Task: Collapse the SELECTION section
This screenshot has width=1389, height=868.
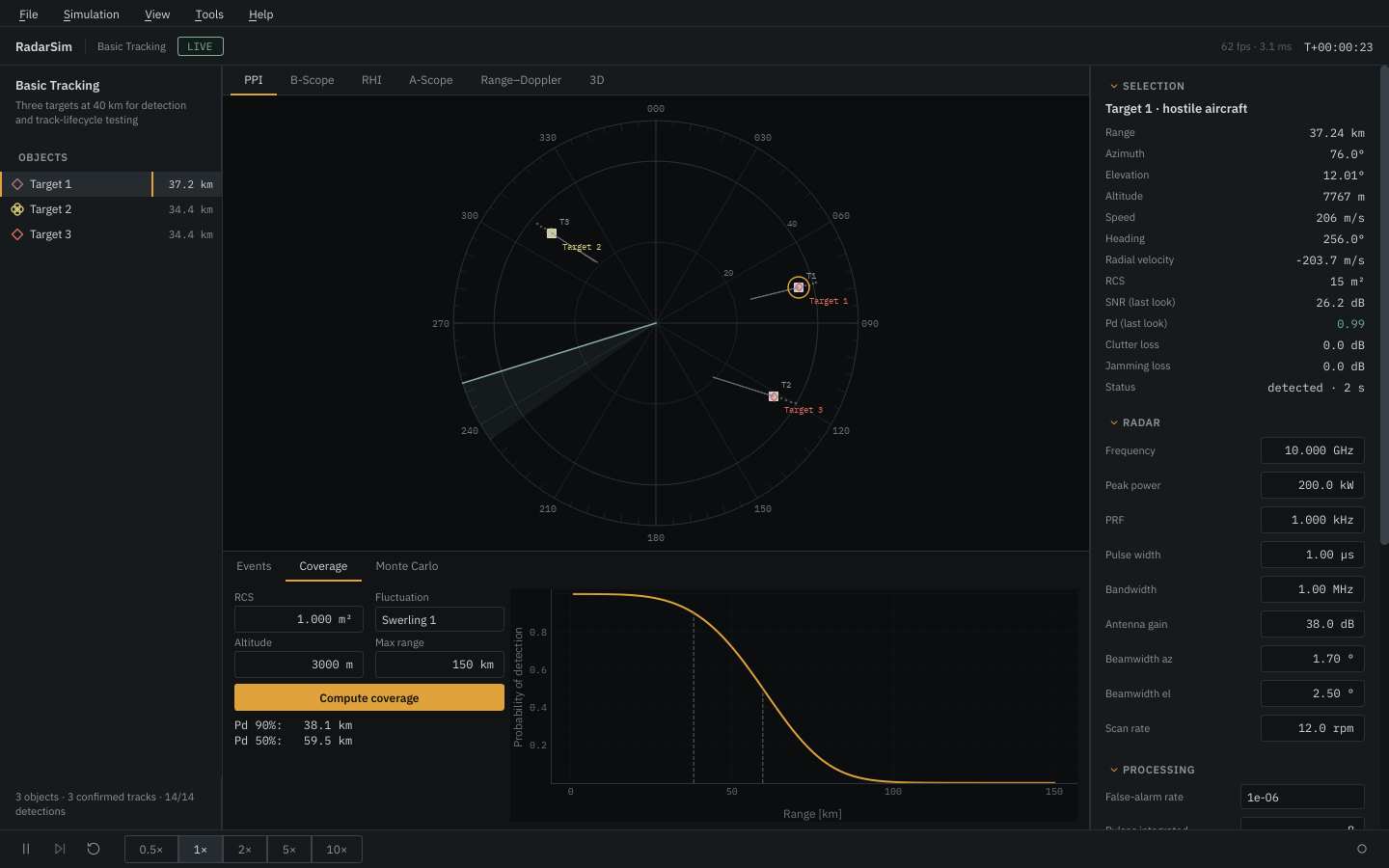Action: [1114, 86]
